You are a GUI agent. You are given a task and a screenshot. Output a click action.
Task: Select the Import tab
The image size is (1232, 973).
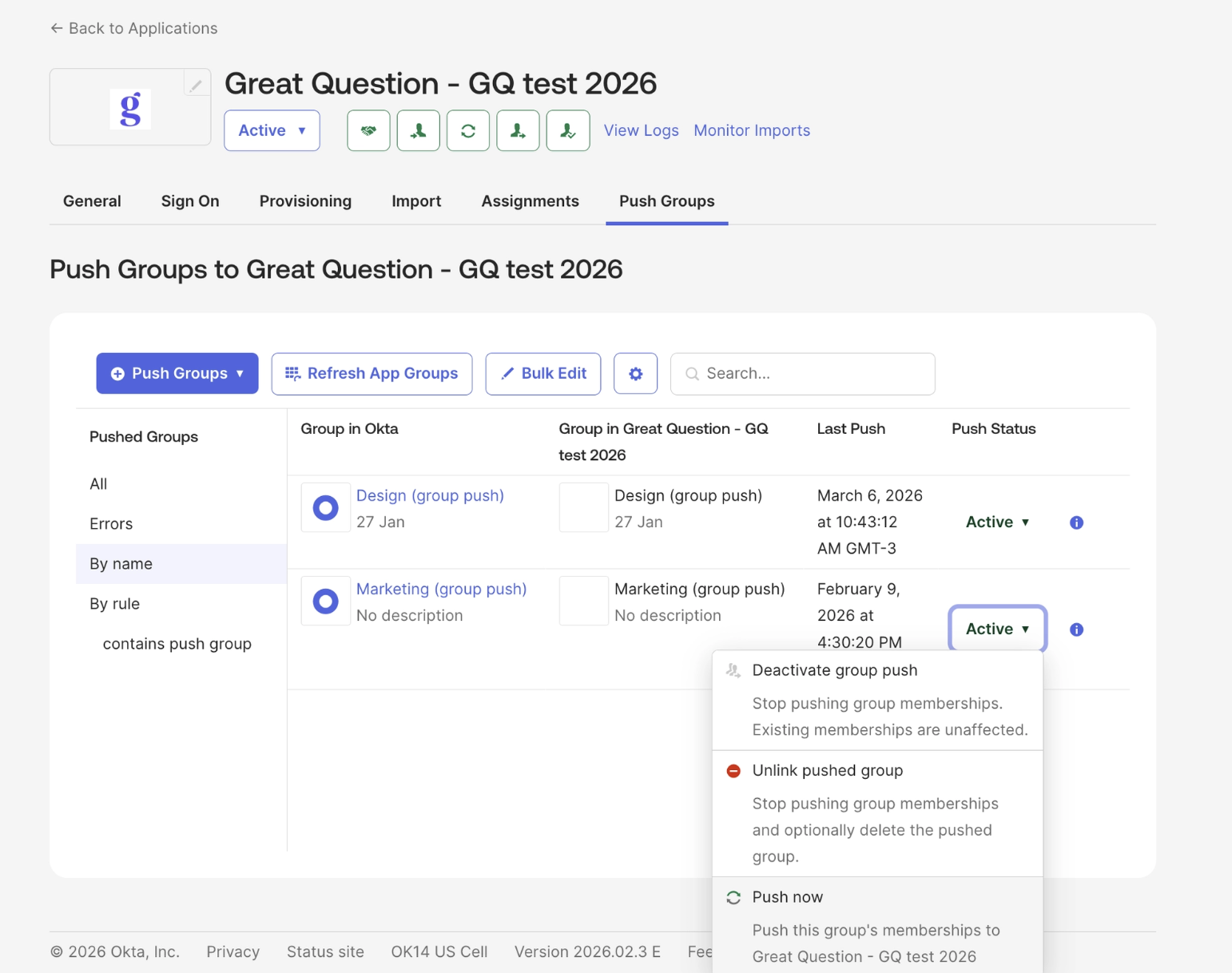pyautogui.click(x=416, y=201)
